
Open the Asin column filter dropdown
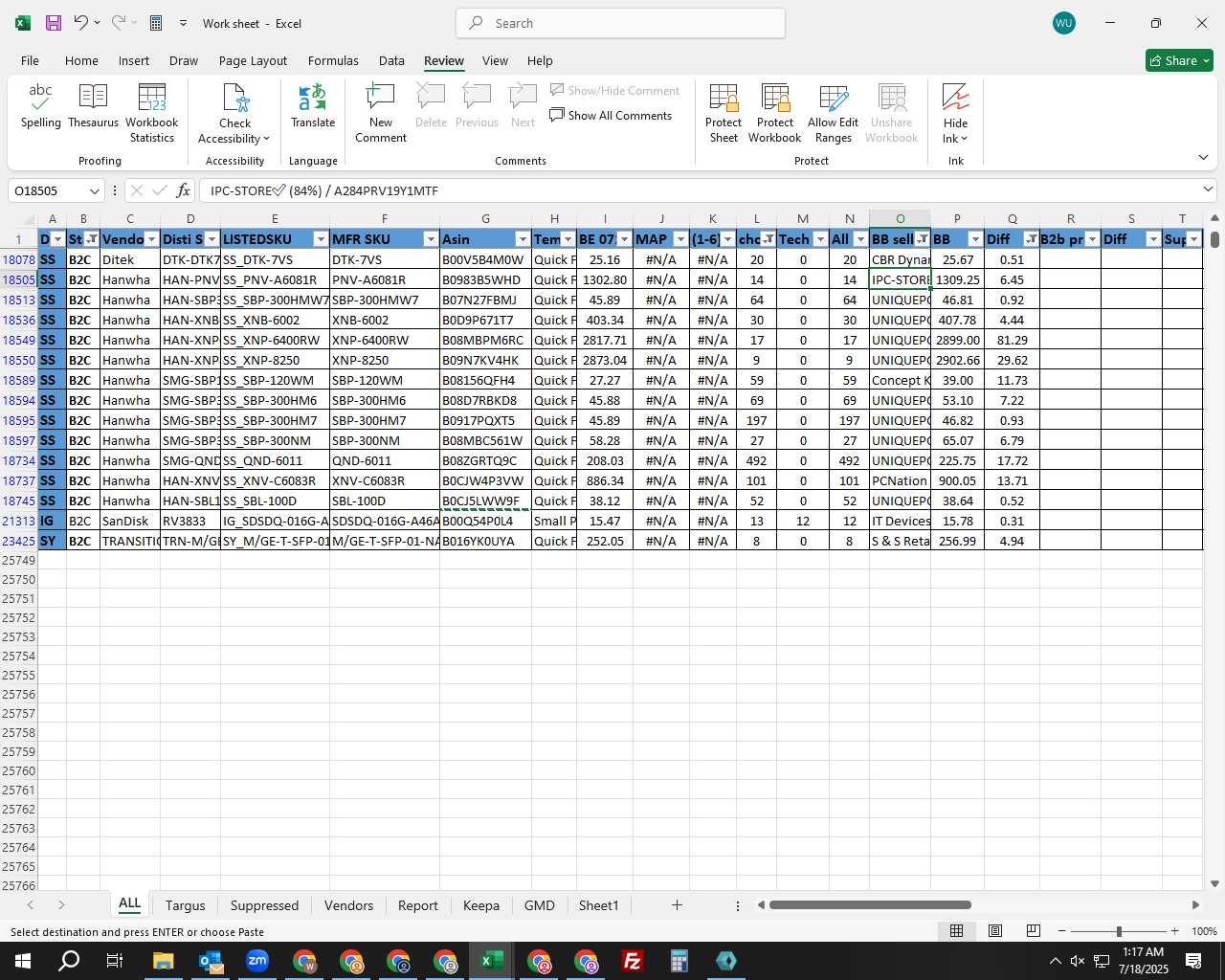[523, 239]
